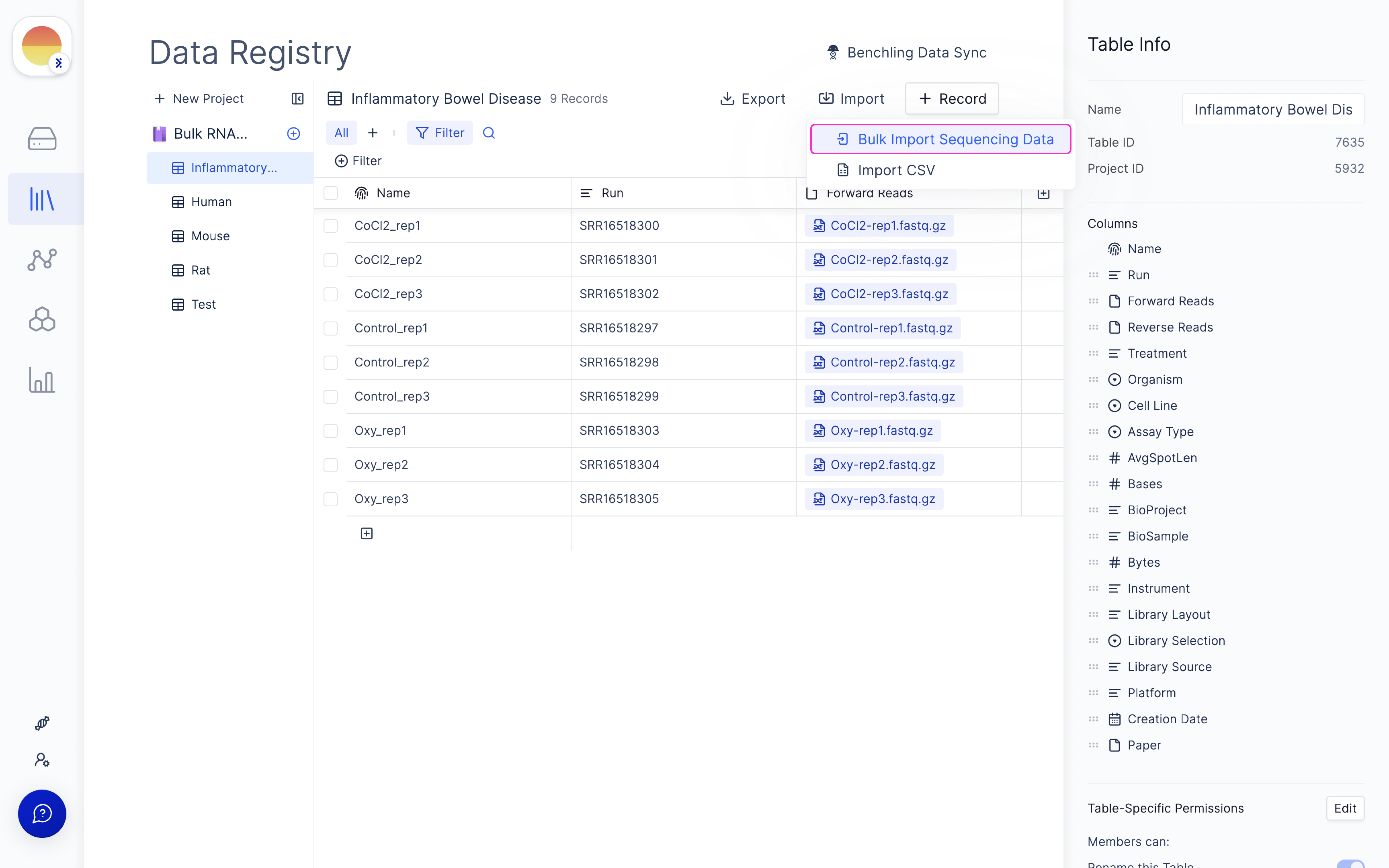Select all rows header checkbox
1389x868 pixels.
(331, 193)
